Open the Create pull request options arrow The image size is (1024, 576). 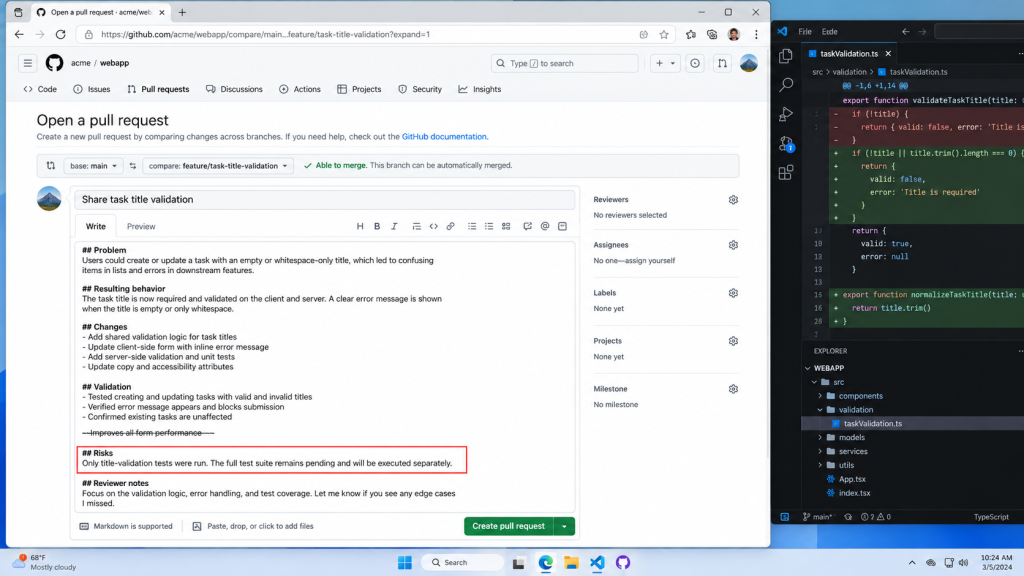(x=564, y=526)
